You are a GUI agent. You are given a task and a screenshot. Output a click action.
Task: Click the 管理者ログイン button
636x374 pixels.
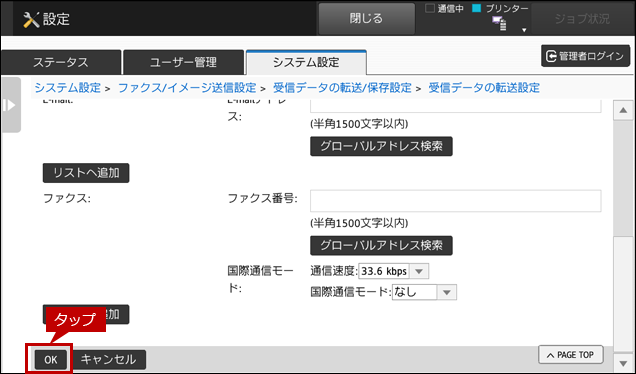(585, 56)
